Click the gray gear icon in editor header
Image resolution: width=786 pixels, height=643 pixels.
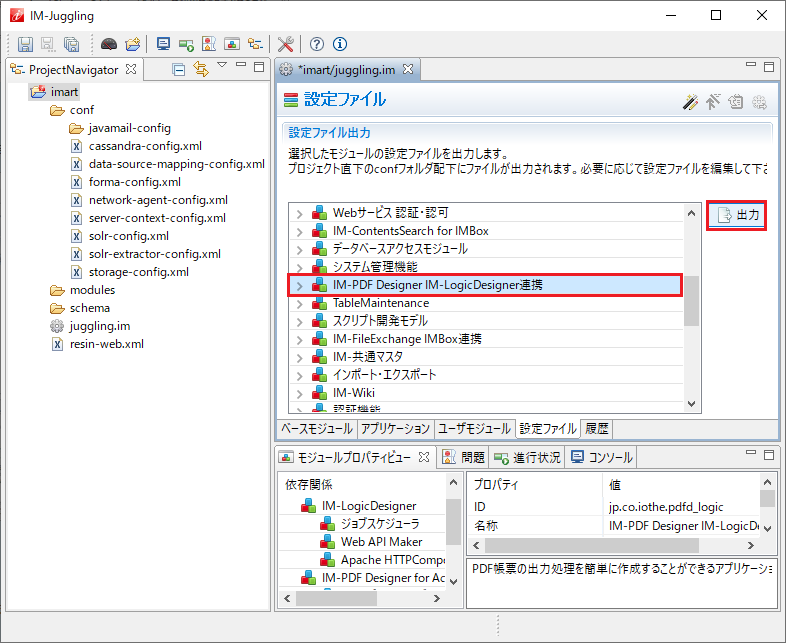(759, 102)
